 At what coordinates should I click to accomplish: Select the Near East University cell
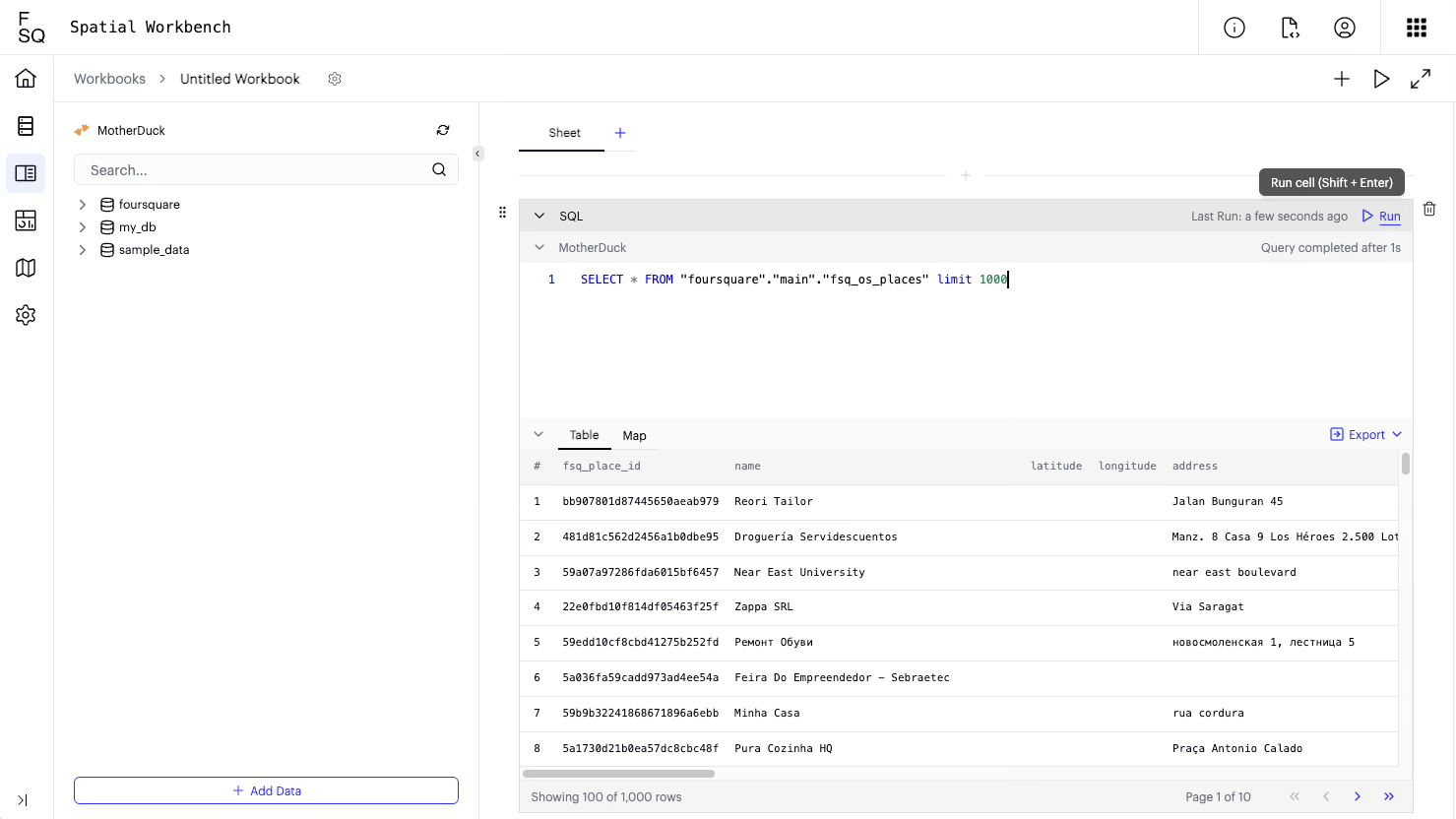coord(799,572)
